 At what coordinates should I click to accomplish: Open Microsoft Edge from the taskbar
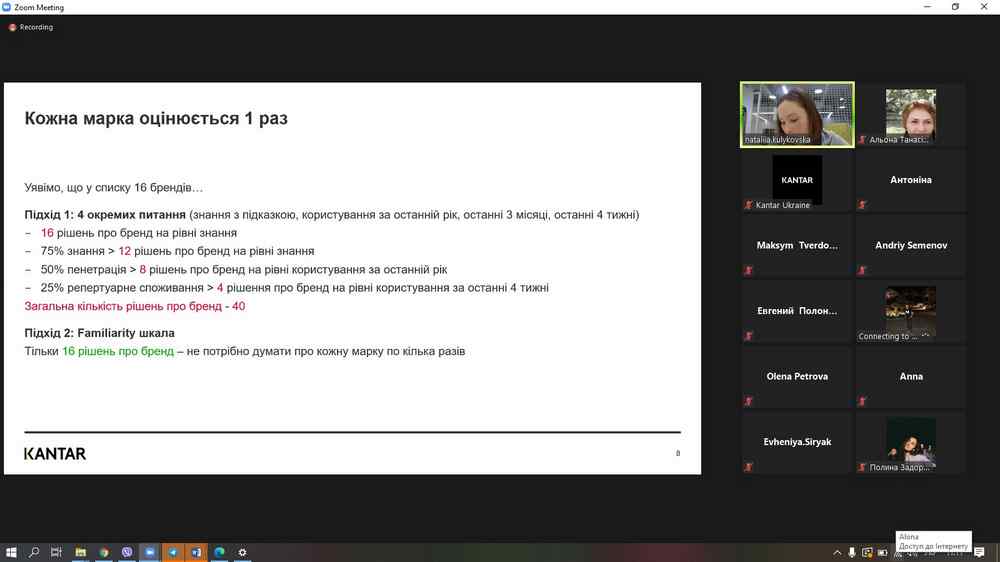pyautogui.click(x=219, y=552)
